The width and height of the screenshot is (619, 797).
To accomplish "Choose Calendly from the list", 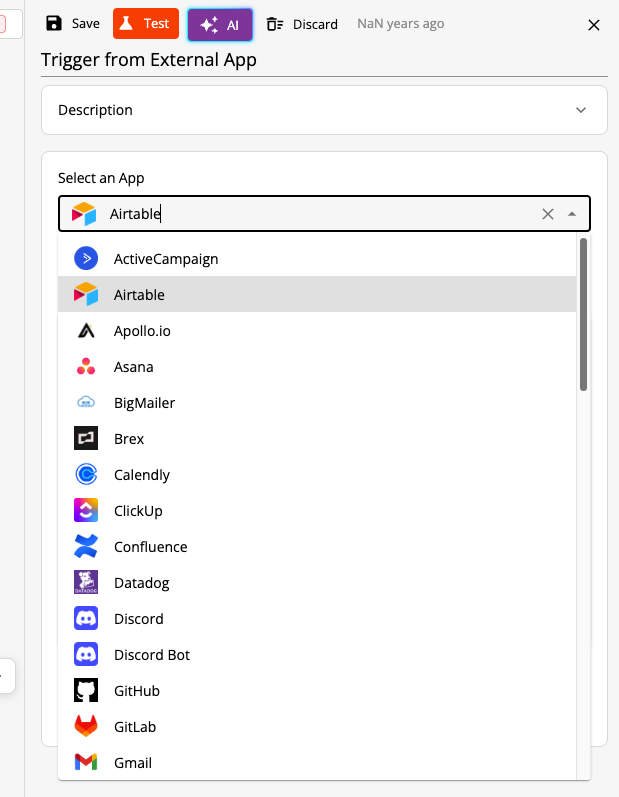I will click(x=317, y=475).
